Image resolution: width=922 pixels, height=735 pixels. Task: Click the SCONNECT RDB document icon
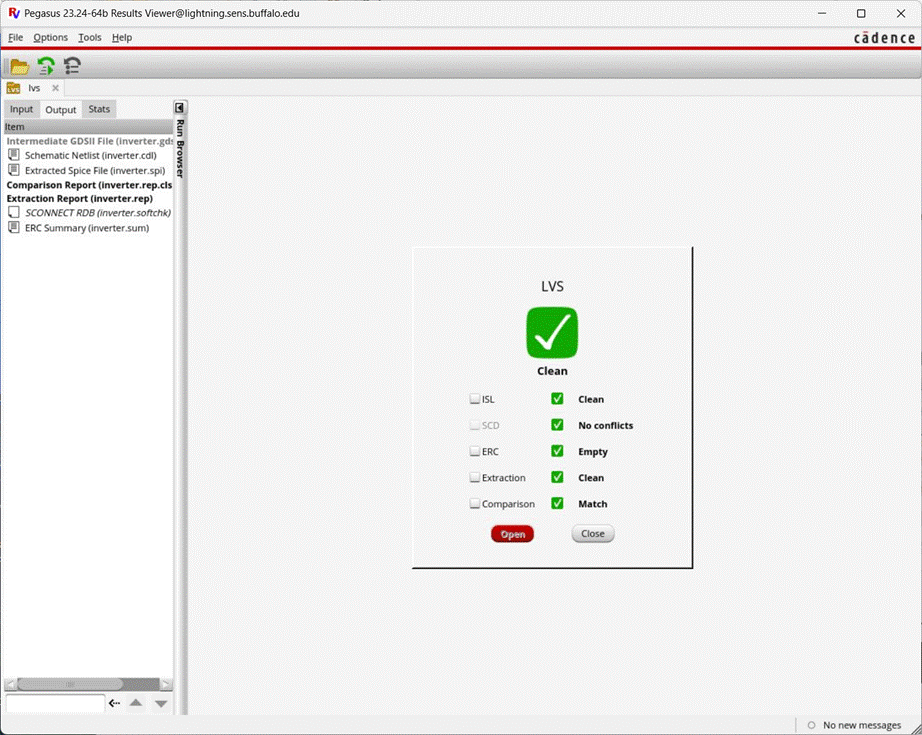coord(12,213)
